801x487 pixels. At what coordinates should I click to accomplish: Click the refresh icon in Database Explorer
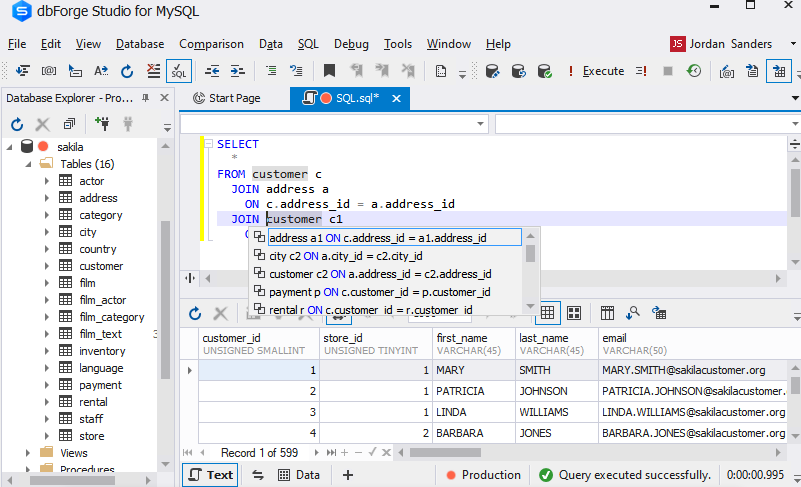pos(17,124)
